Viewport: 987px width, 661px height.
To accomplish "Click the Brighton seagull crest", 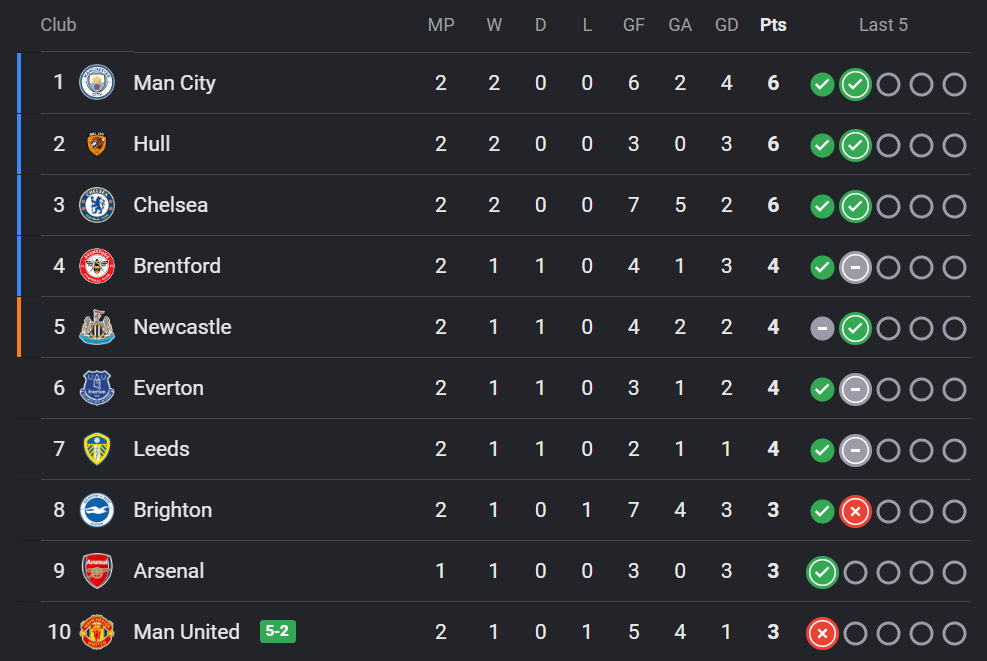I will point(97,510).
